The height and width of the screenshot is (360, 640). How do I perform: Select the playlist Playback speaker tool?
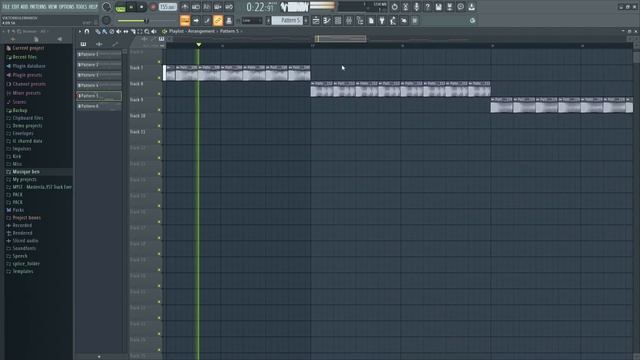tap(154, 31)
